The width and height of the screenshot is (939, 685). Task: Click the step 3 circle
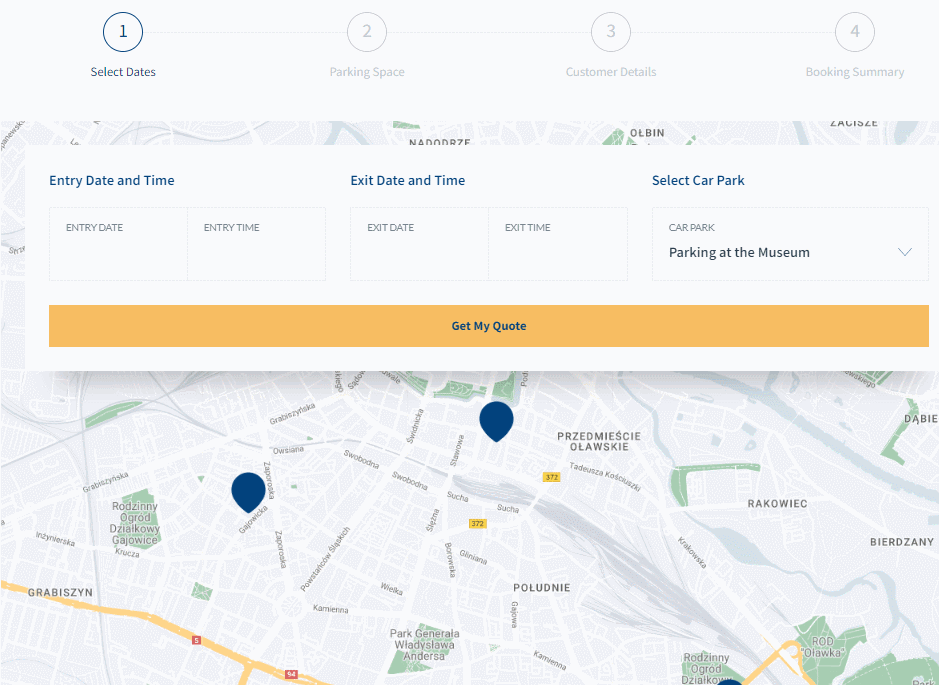611,32
